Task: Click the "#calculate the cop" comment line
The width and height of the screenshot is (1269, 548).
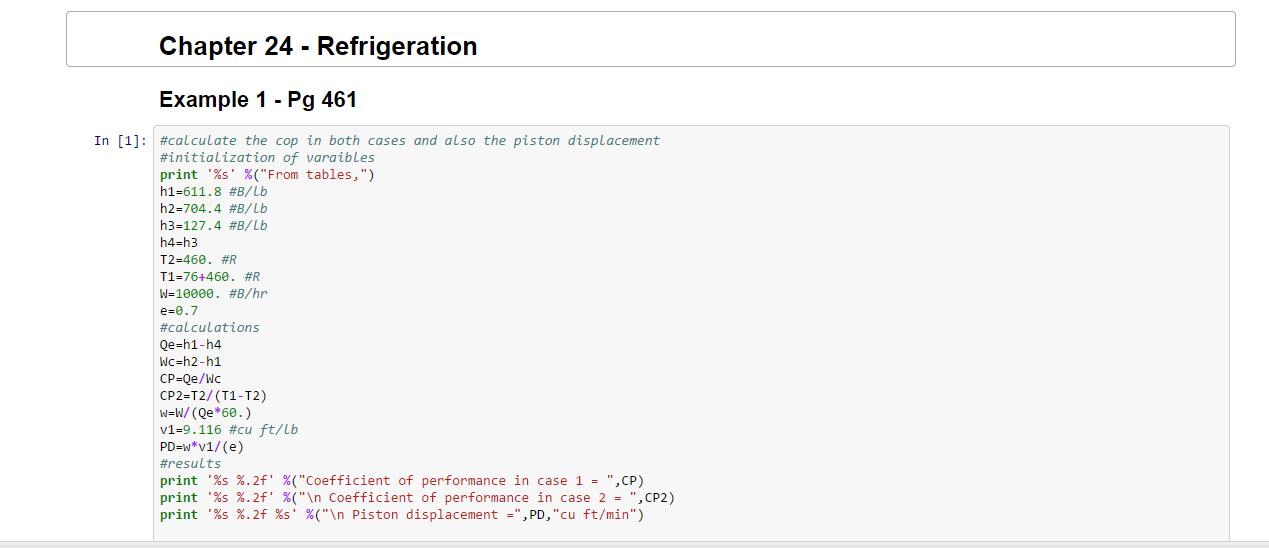Action: click(x=409, y=141)
